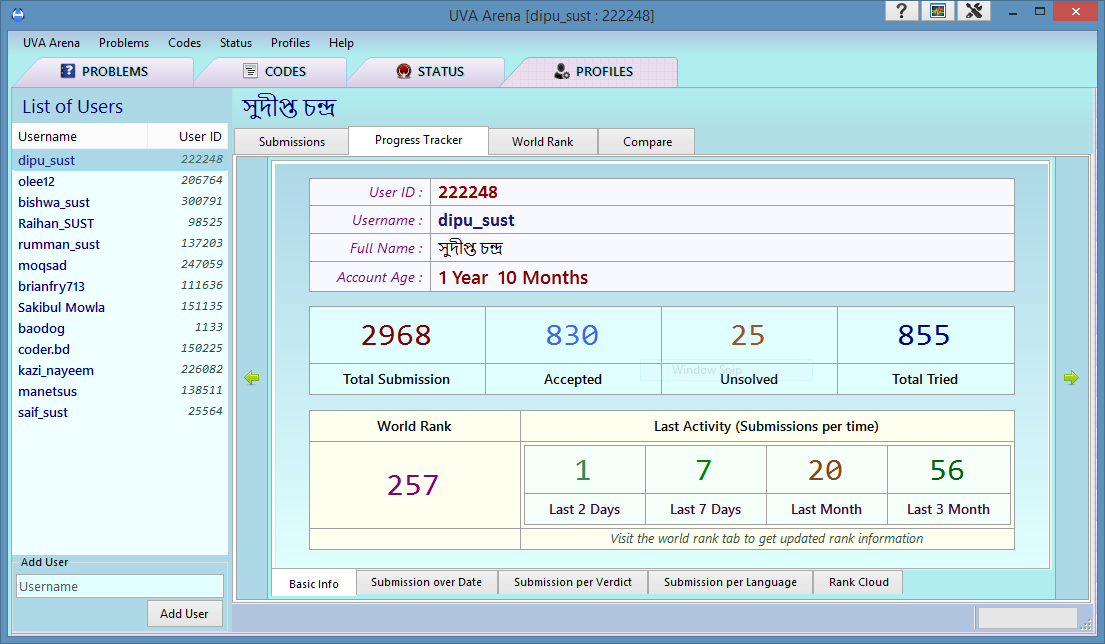Image resolution: width=1105 pixels, height=644 pixels.
Task: Click the username value dipu_sust in profile table
Action: [x=476, y=221]
